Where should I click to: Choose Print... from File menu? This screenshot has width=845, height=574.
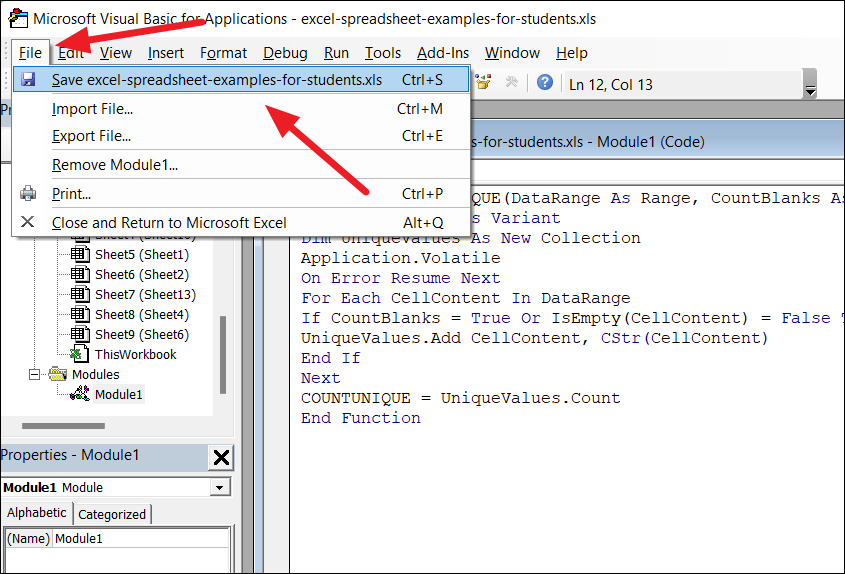241,193
